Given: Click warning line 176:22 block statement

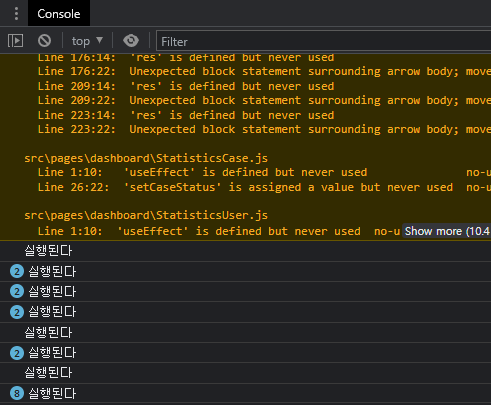Looking at the screenshot, I should (264, 71).
